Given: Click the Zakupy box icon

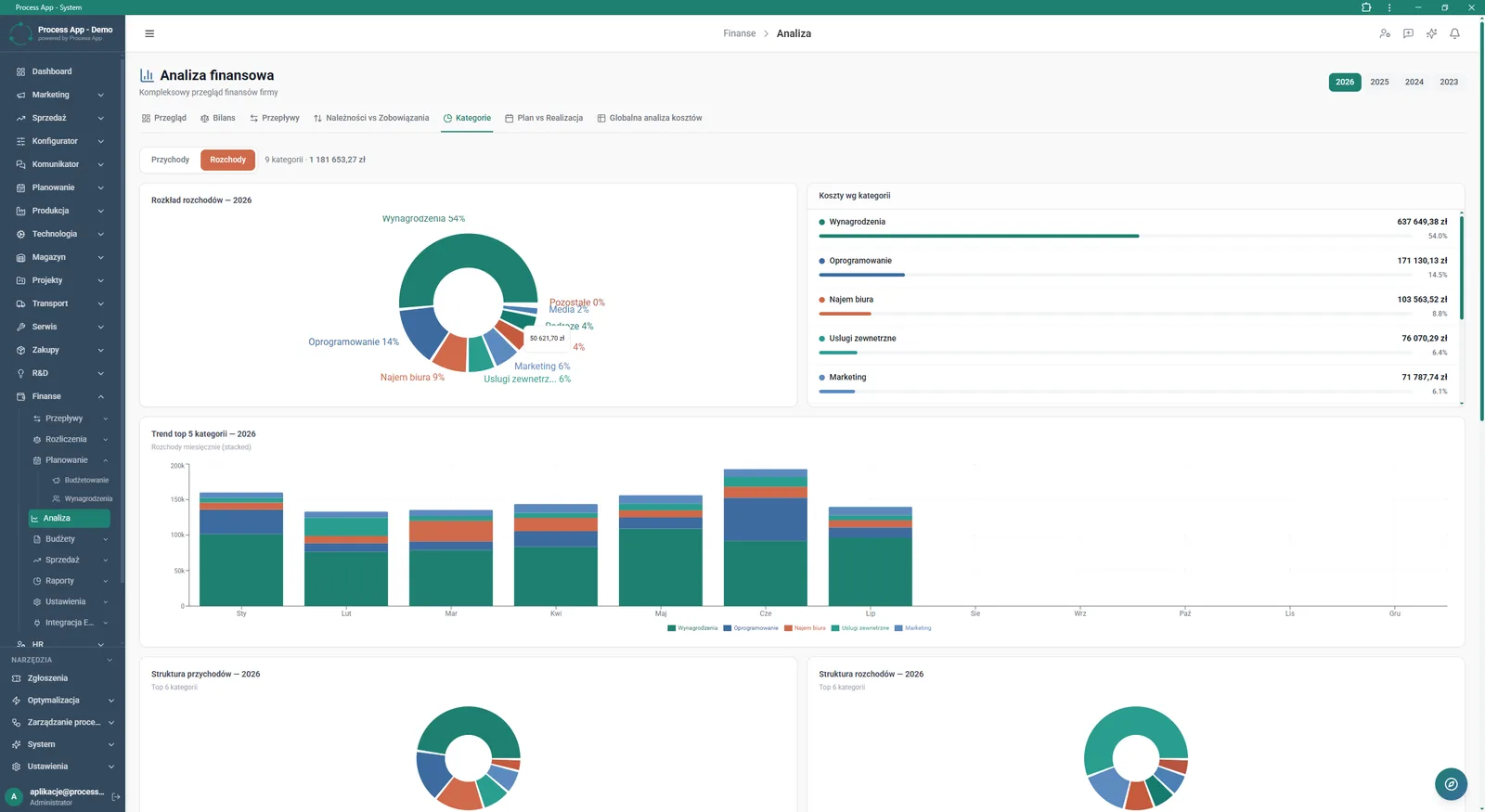Looking at the screenshot, I should [20, 350].
